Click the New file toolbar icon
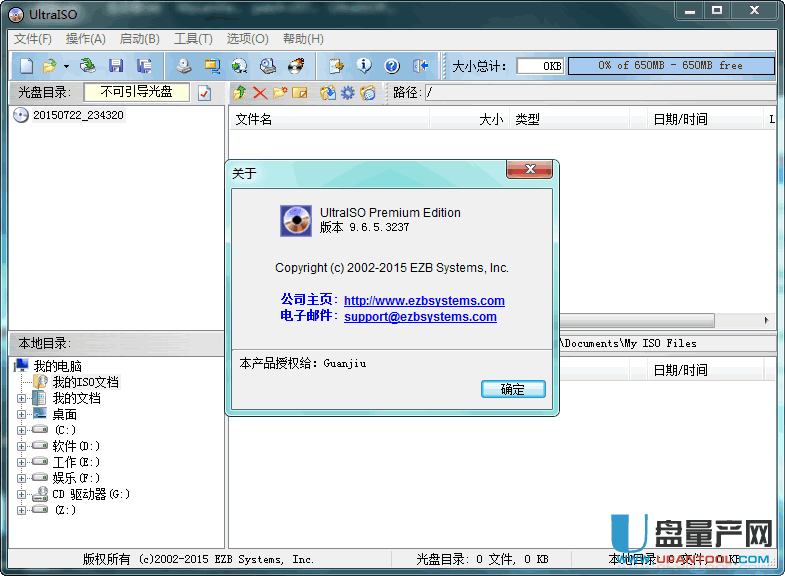785x576 pixels. tap(26, 66)
